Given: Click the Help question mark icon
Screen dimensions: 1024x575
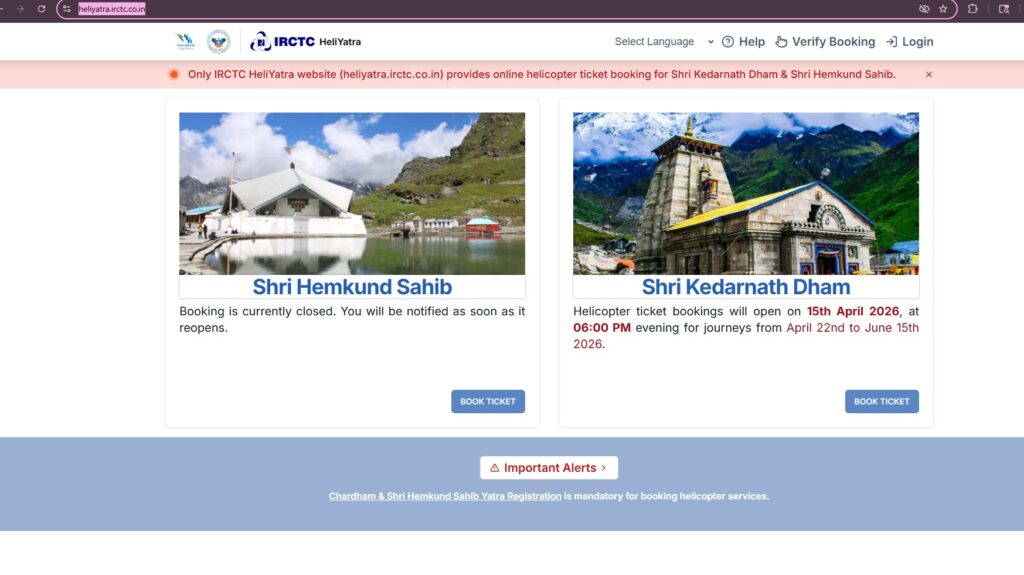Looking at the screenshot, I should [x=728, y=41].
